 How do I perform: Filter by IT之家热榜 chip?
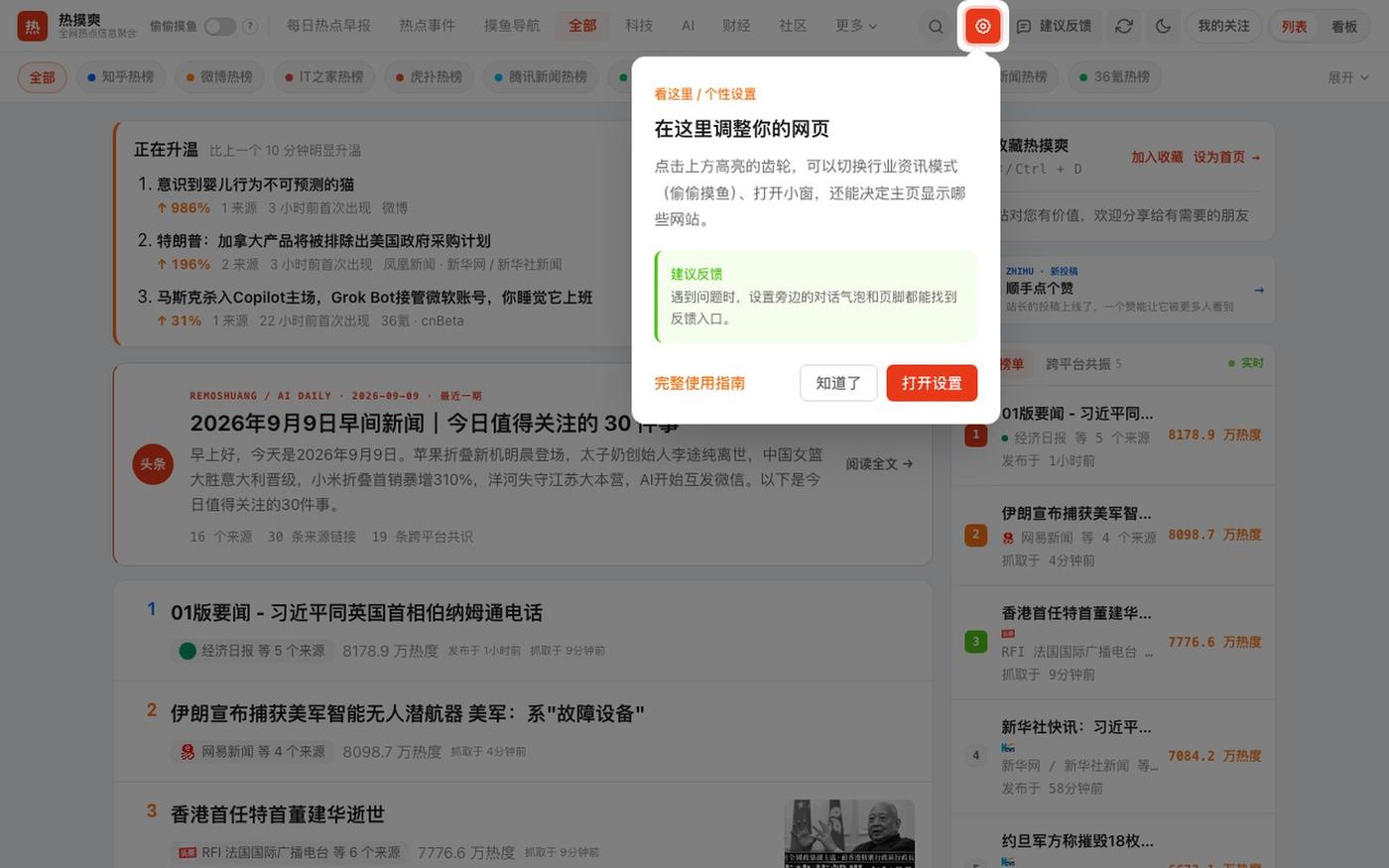(324, 77)
